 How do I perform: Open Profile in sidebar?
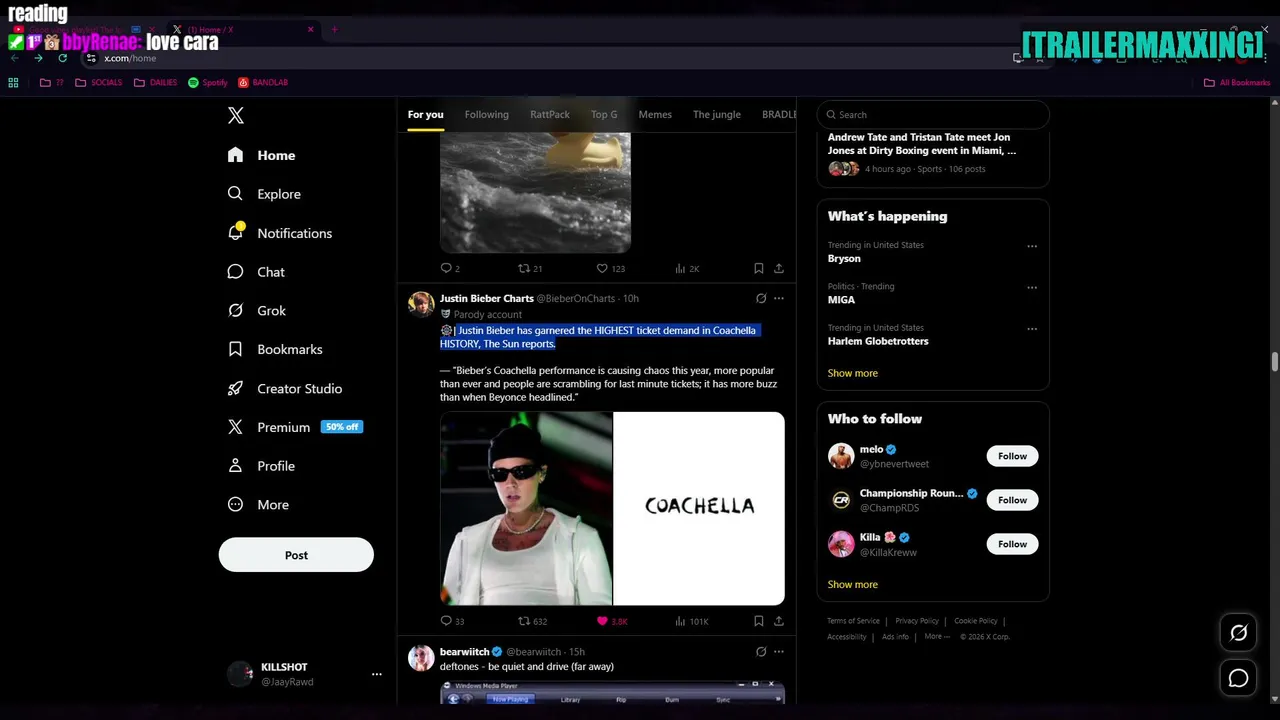pos(261,466)
